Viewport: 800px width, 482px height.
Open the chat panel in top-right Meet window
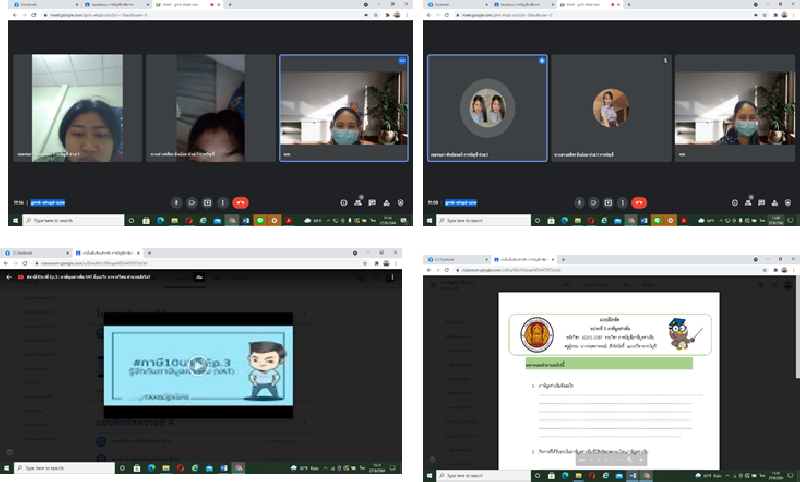pyautogui.click(x=762, y=201)
